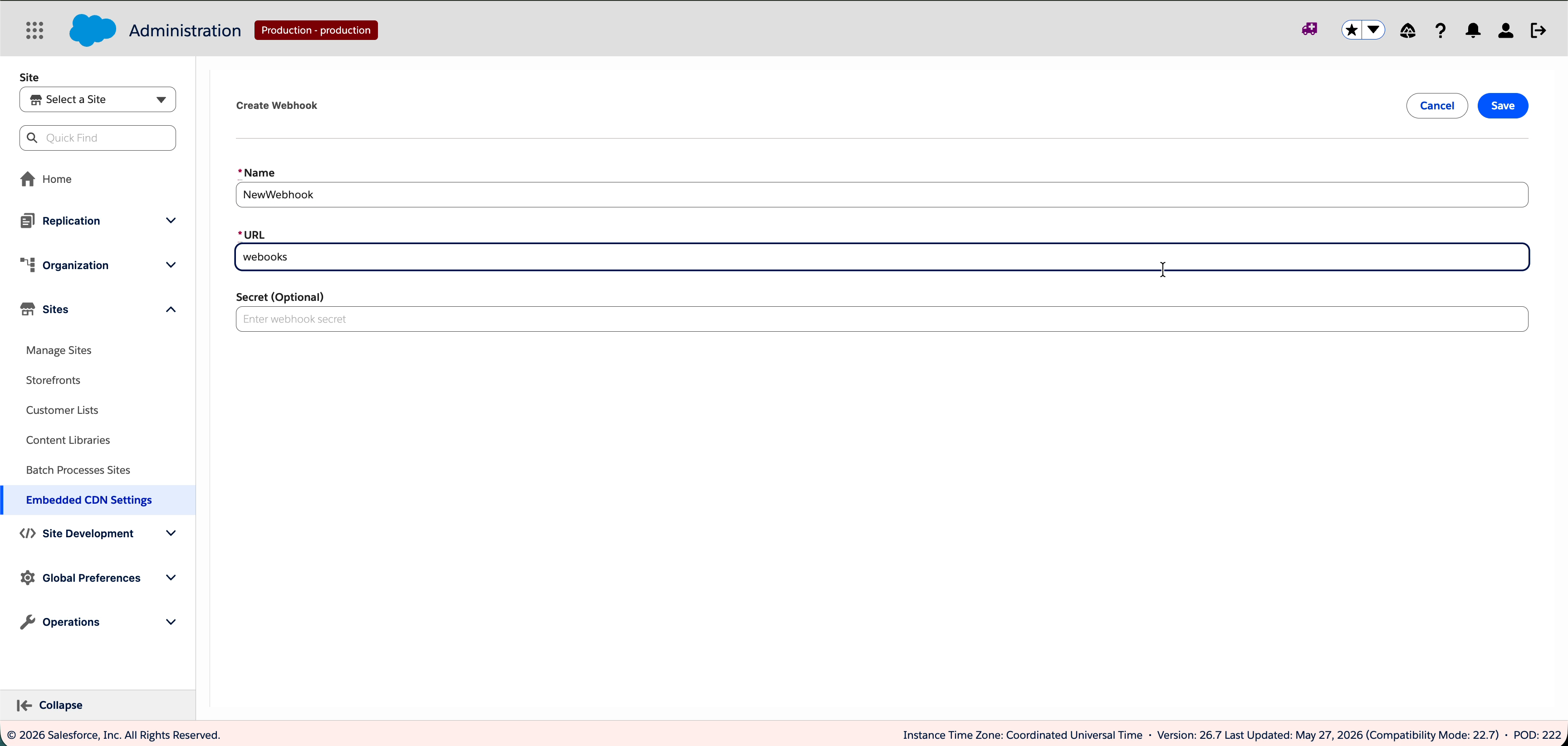Click the Name input field
This screenshot has width=1568, height=746.
pyautogui.click(x=882, y=195)
